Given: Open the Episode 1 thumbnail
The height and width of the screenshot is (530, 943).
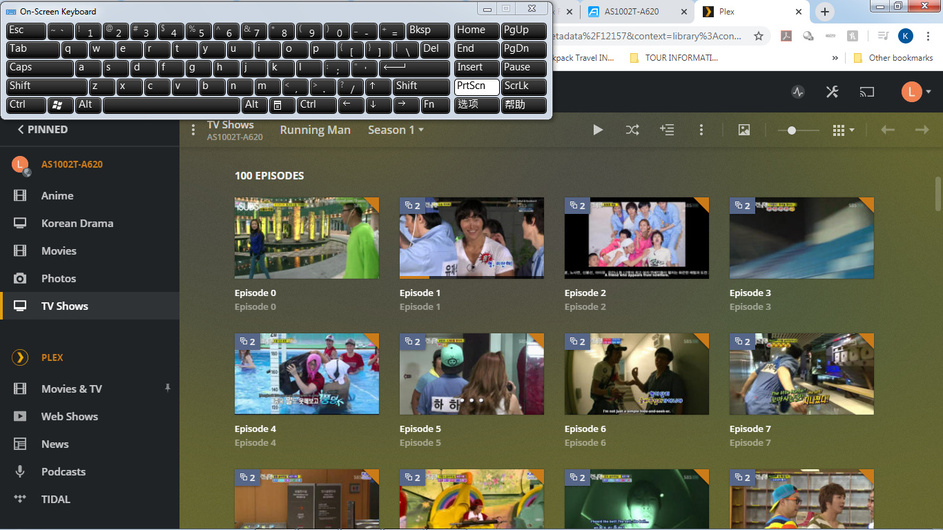Looking at the screenshot, I should tap(472, 238).
